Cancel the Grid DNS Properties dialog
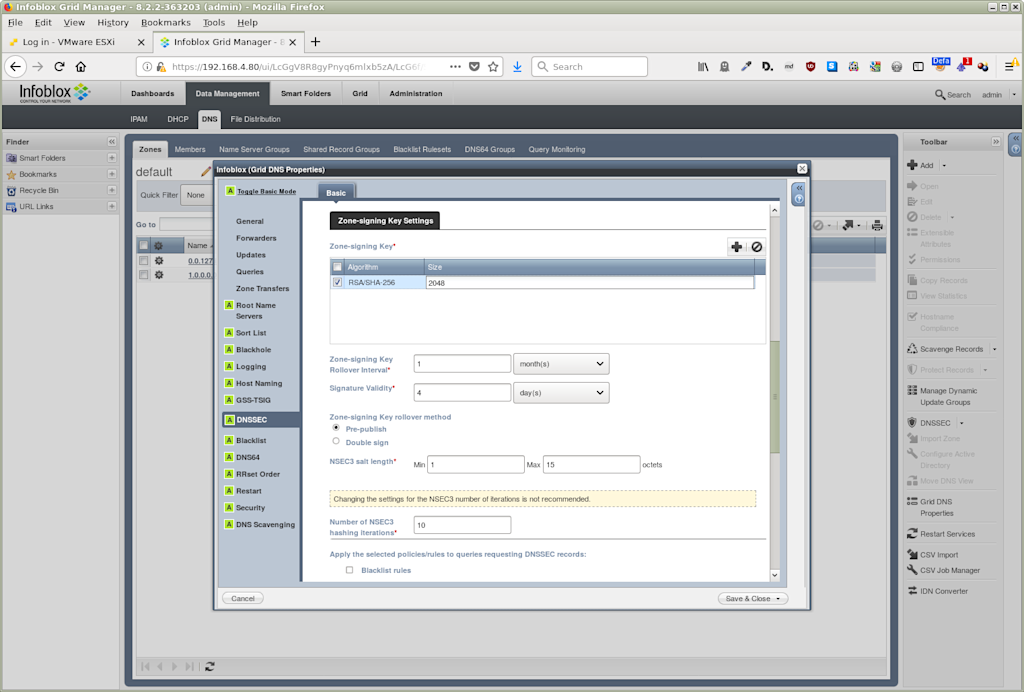The width and height of the screenshot is (1024, 692). (x=243, y=599)
